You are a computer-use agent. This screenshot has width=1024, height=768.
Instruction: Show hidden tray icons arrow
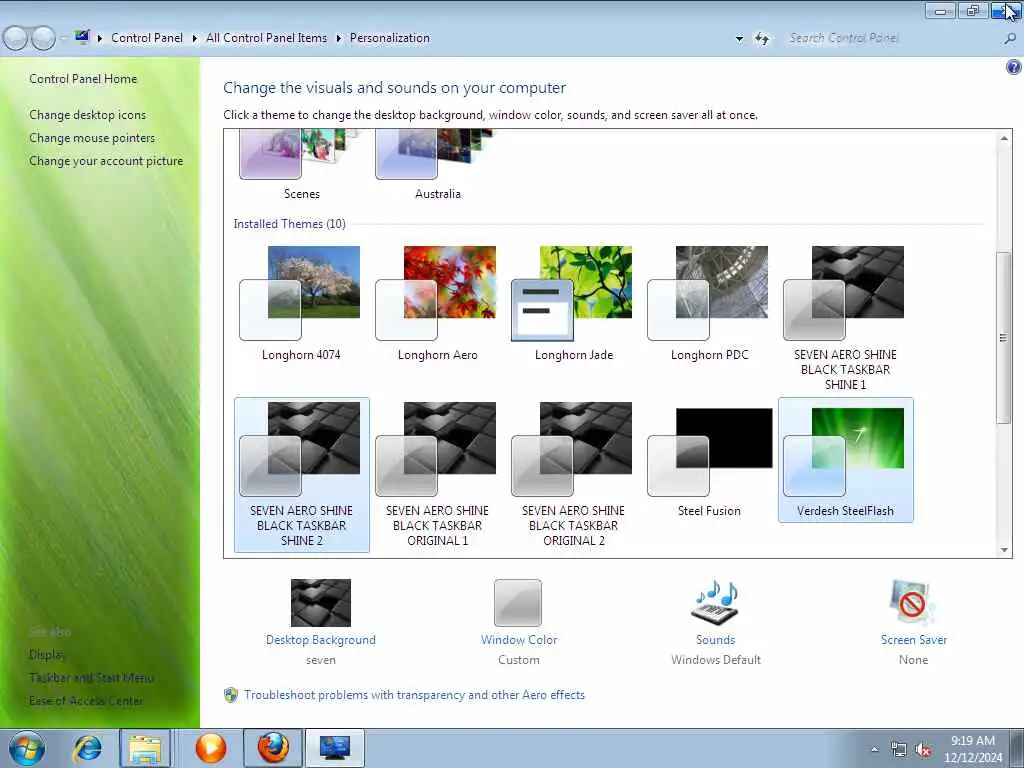pos(874,749)
